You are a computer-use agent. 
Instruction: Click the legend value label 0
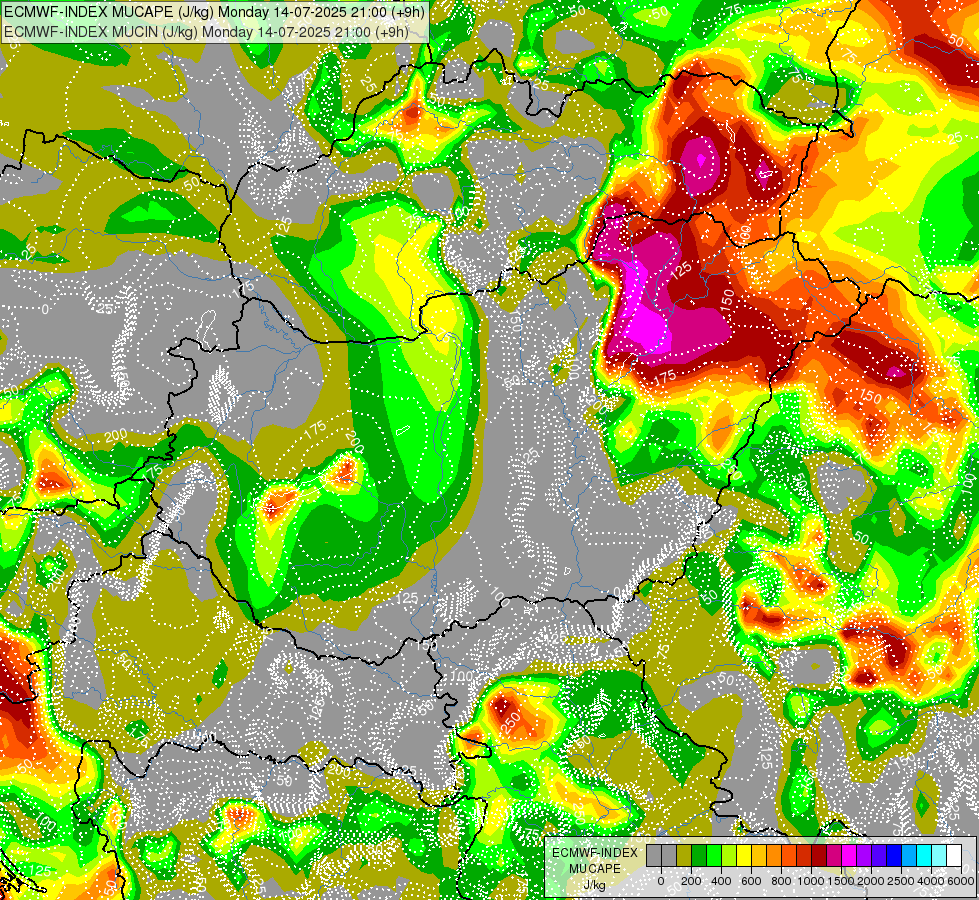click(x=661, y=881)
